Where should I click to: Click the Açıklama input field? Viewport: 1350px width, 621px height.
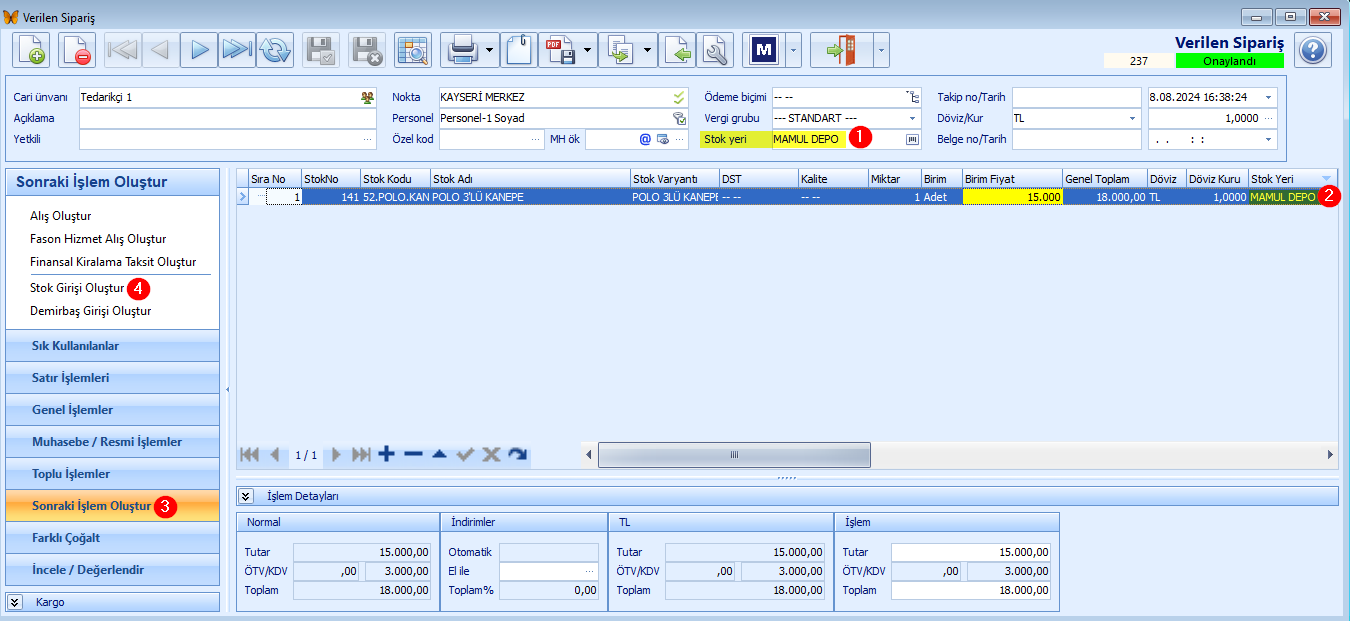click(228, 118)
